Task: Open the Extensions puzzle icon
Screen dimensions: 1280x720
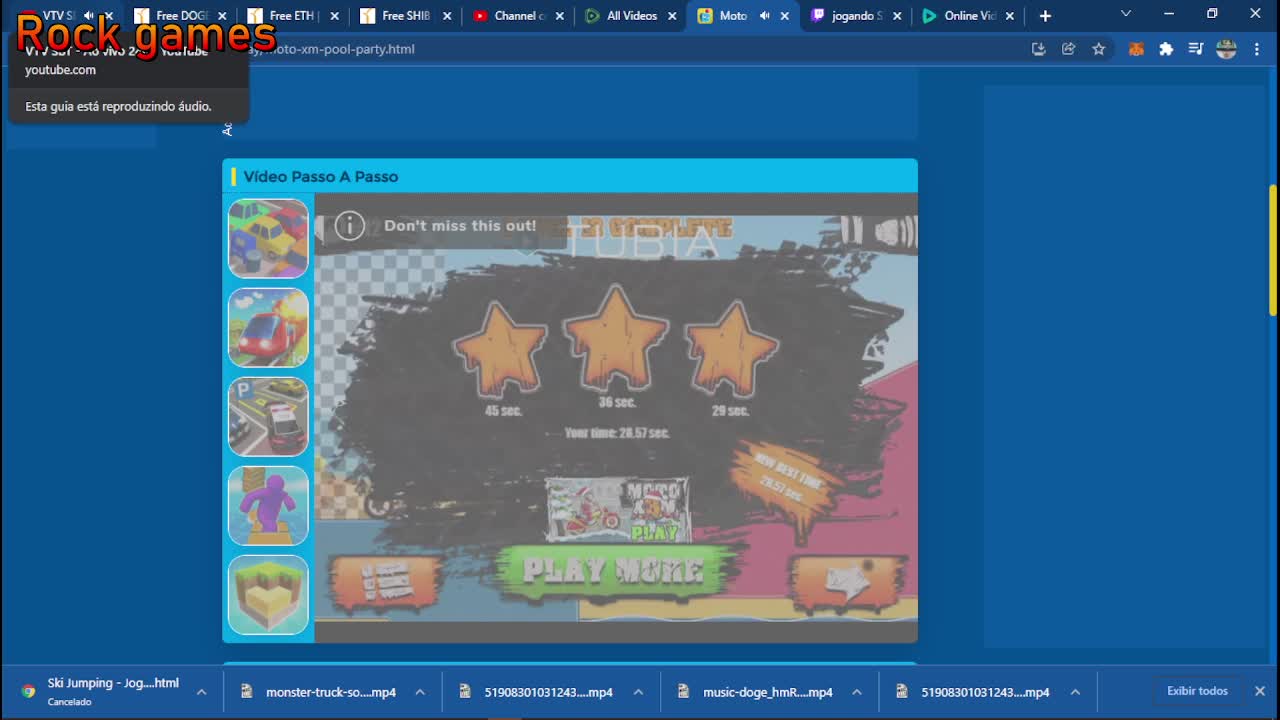Action: 1166,49
